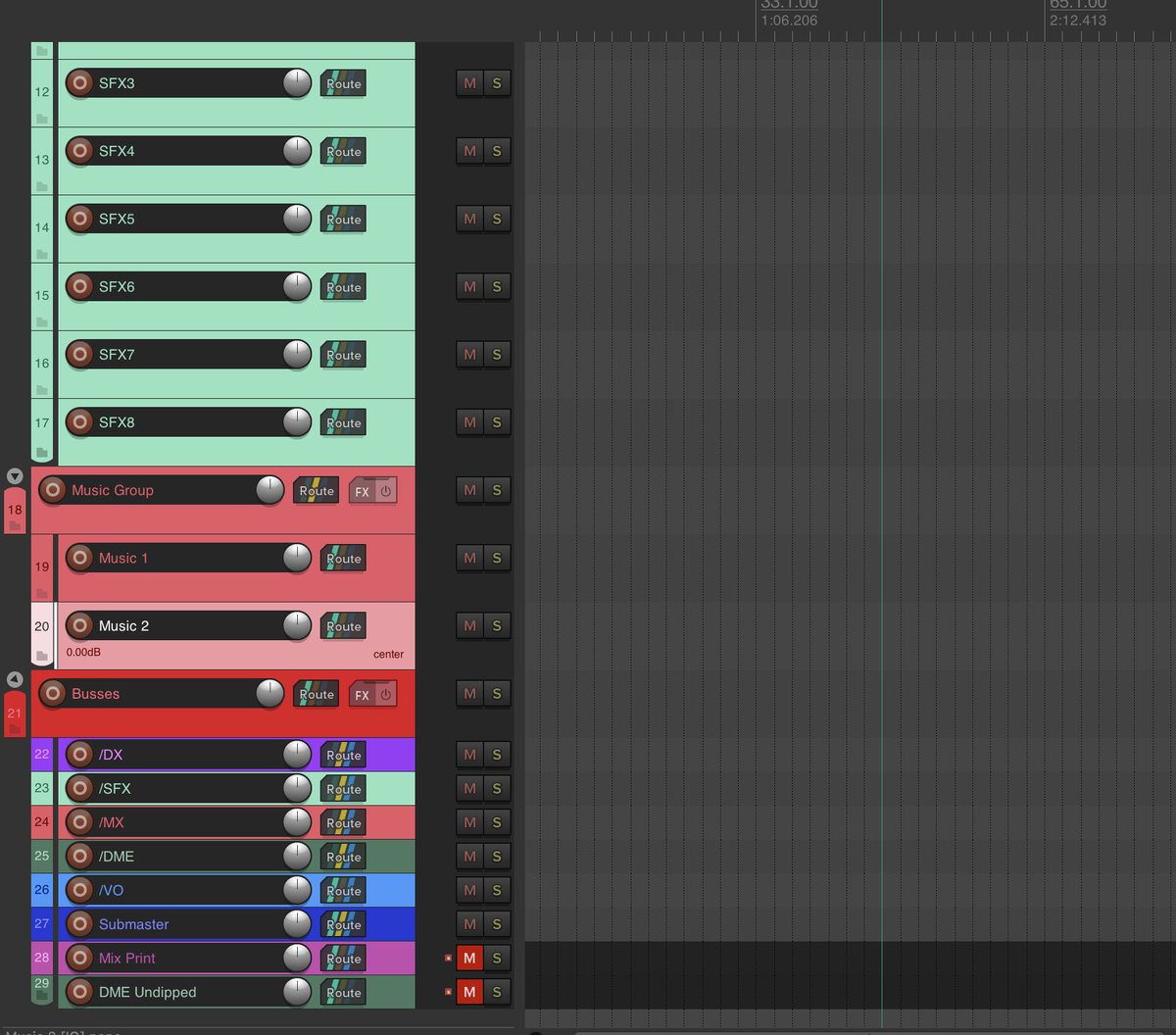
Task: Open Route window for Submaster
Action: 343,924
